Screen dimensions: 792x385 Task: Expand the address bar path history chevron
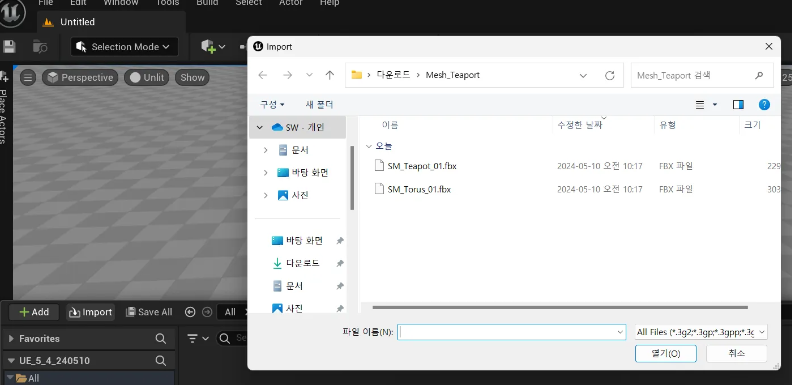pos(583,76)
